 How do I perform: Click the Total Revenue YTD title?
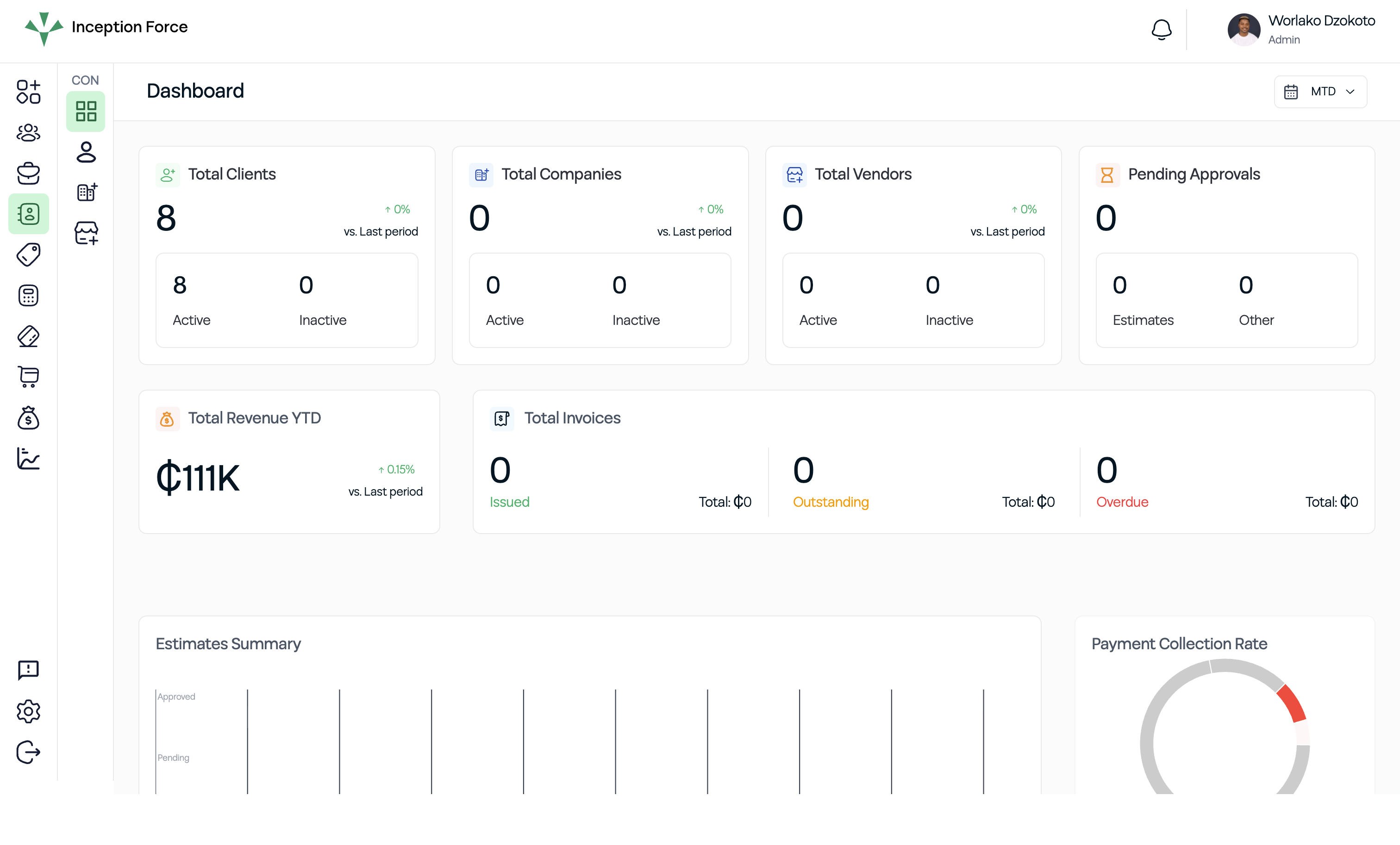click(x=255, y=418)
